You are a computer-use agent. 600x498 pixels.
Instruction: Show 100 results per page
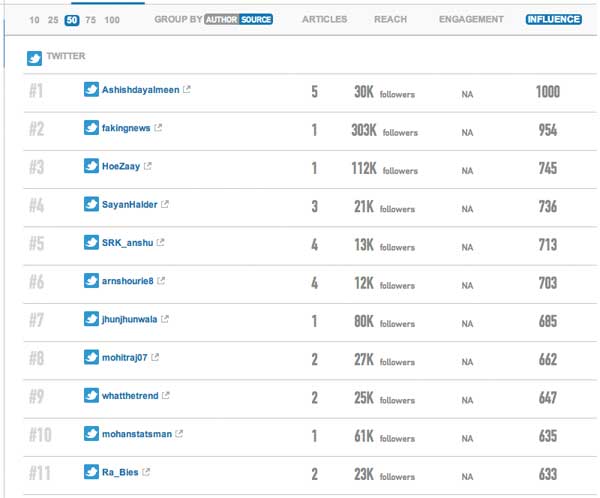coord(112,20)
